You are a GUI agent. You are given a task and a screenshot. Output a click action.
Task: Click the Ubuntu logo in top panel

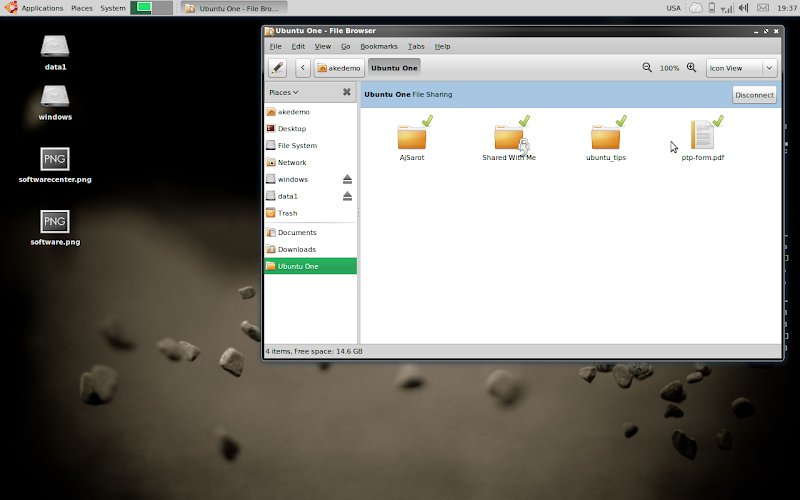coord(11,8)
